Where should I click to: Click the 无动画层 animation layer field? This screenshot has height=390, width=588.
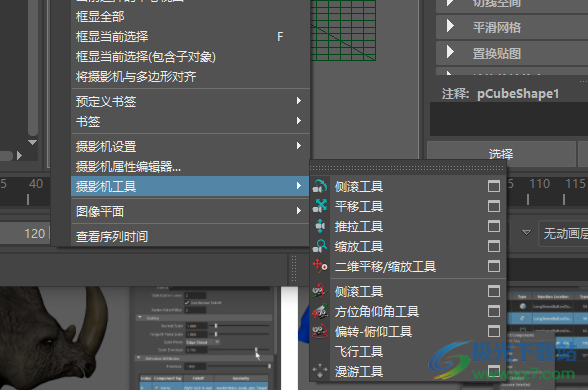click(x=564, y=233)
